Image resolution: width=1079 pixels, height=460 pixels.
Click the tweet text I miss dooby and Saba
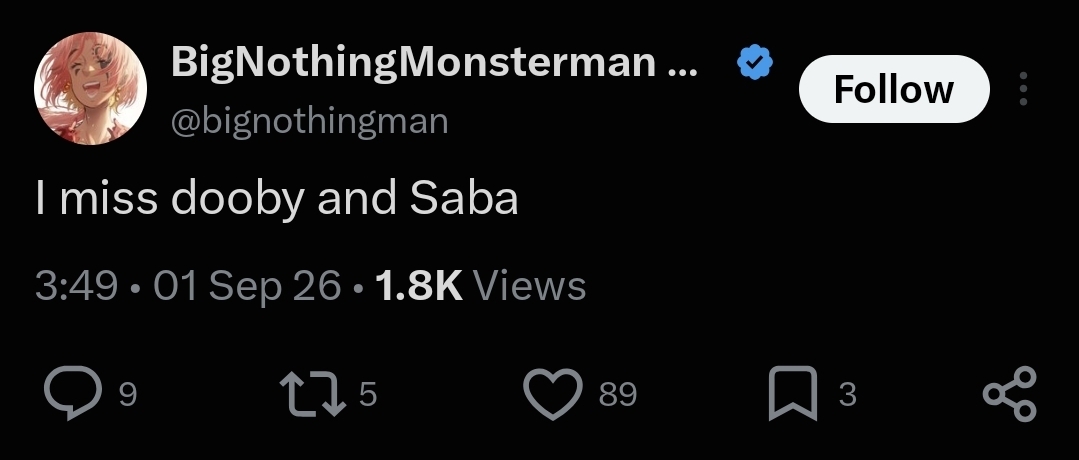(x=277, y=199)
